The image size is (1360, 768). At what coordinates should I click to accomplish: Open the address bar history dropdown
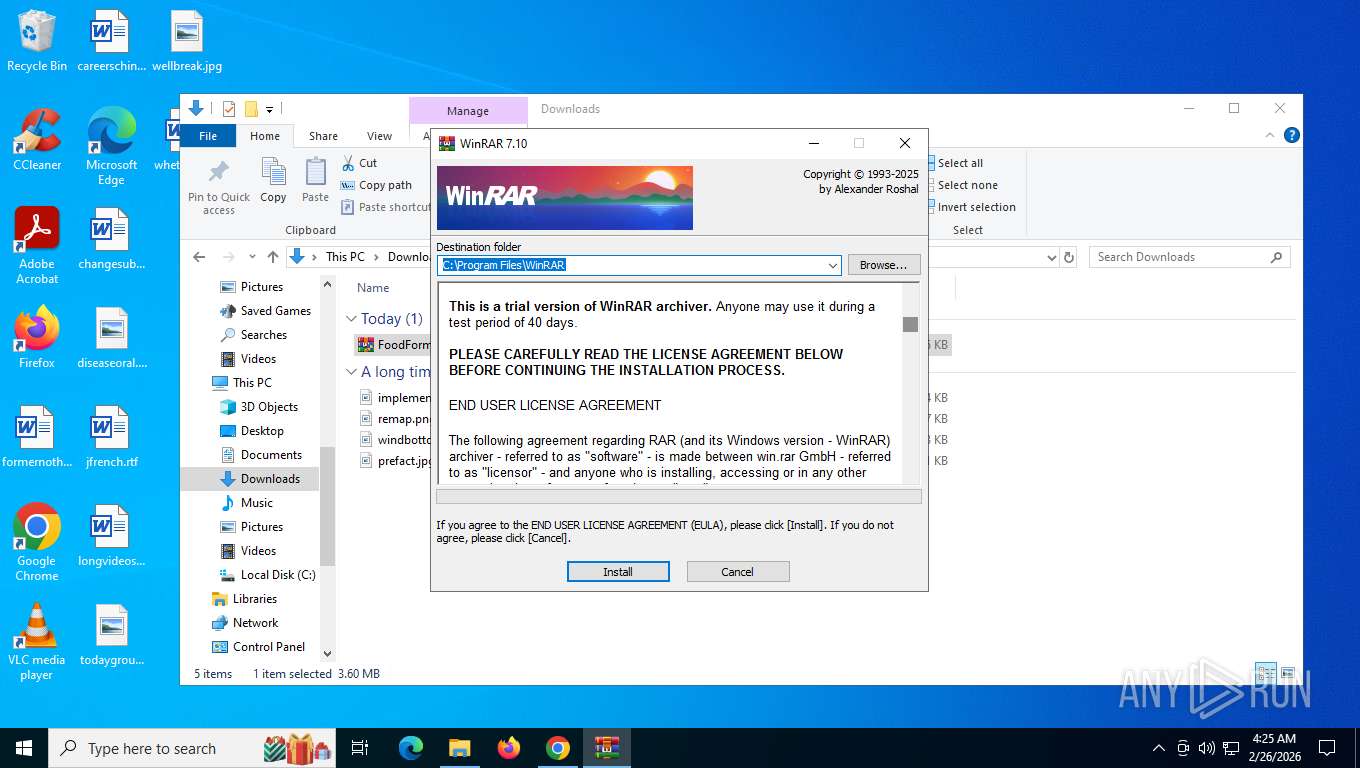pos(1051,257)
